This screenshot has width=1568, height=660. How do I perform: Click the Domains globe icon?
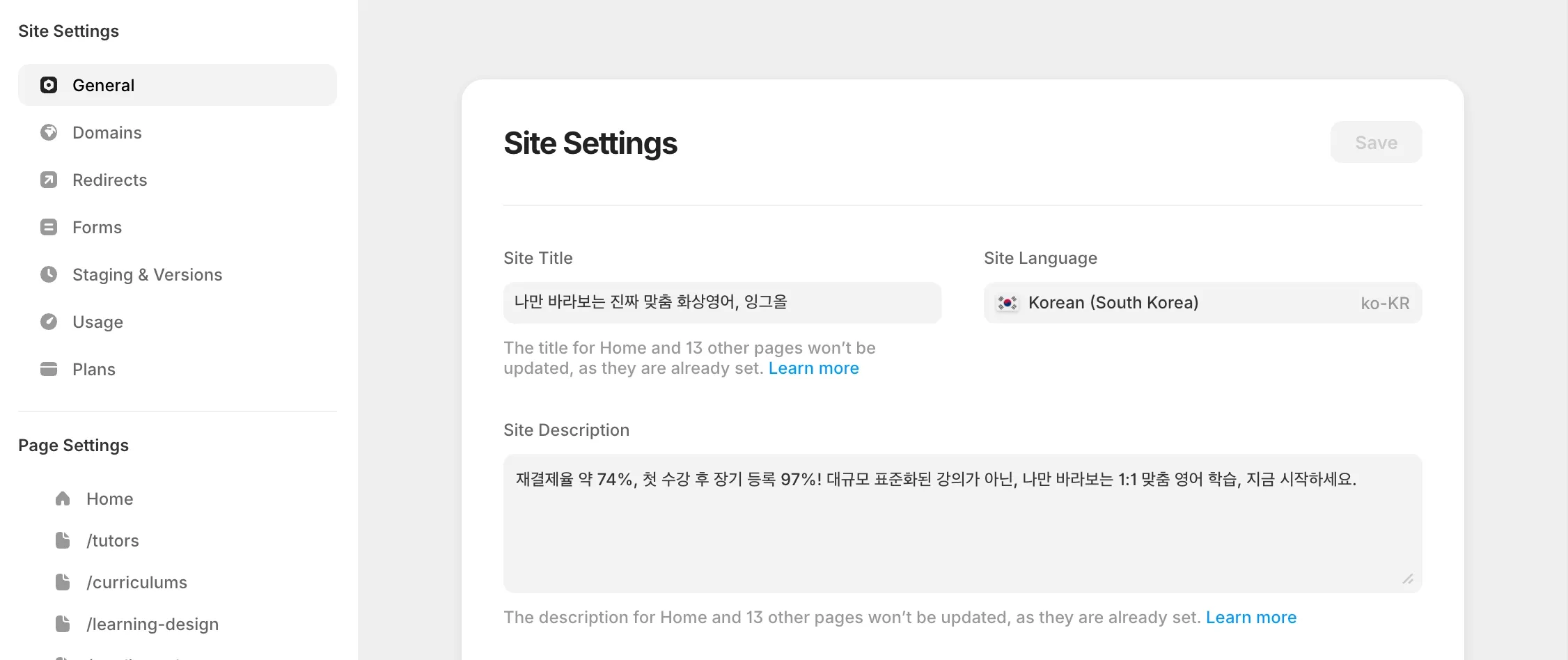point(49,132)
